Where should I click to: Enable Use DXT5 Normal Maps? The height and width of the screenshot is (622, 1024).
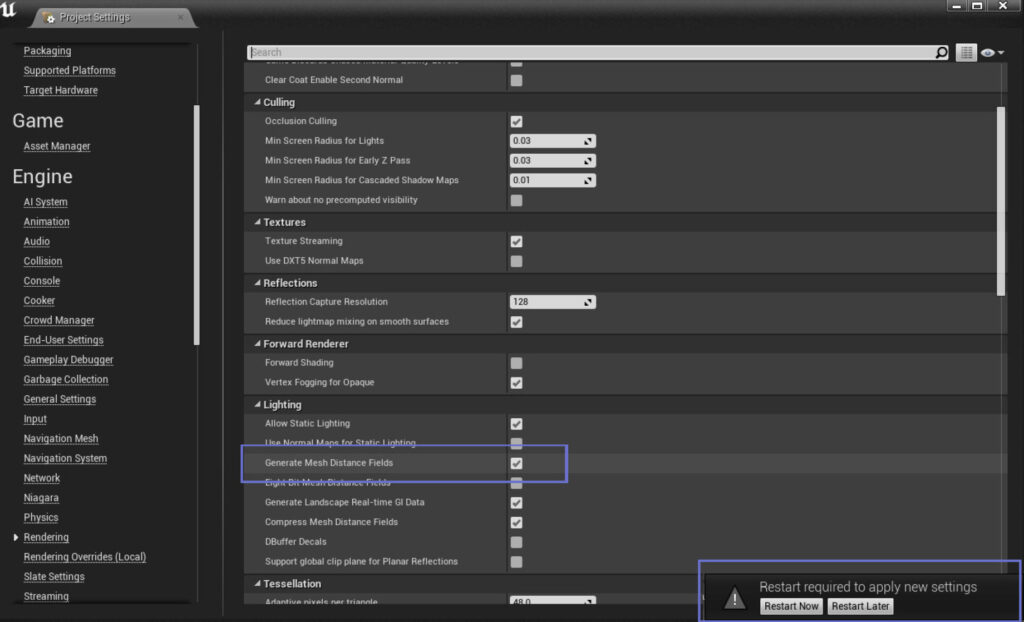pyautogui.click(x=517, y=261)
